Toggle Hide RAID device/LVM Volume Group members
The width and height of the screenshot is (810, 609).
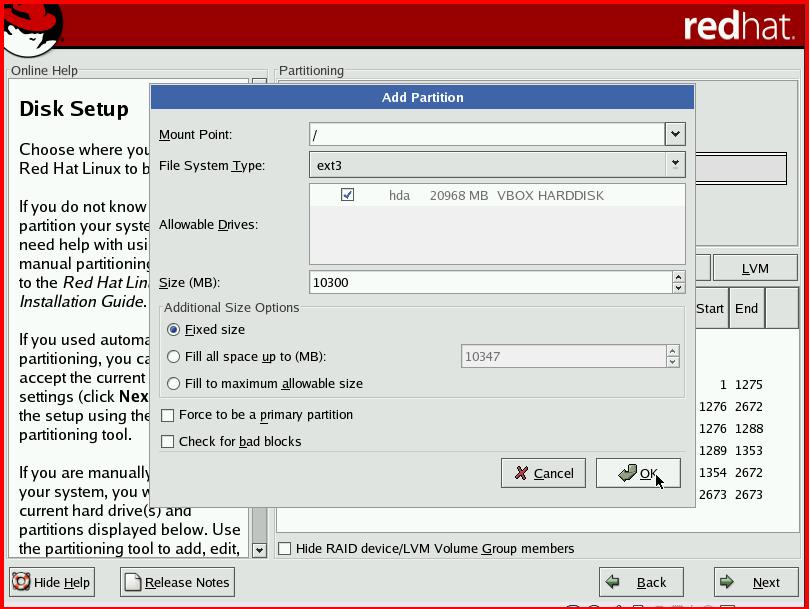pyautogui.click(x=285, y=549)
